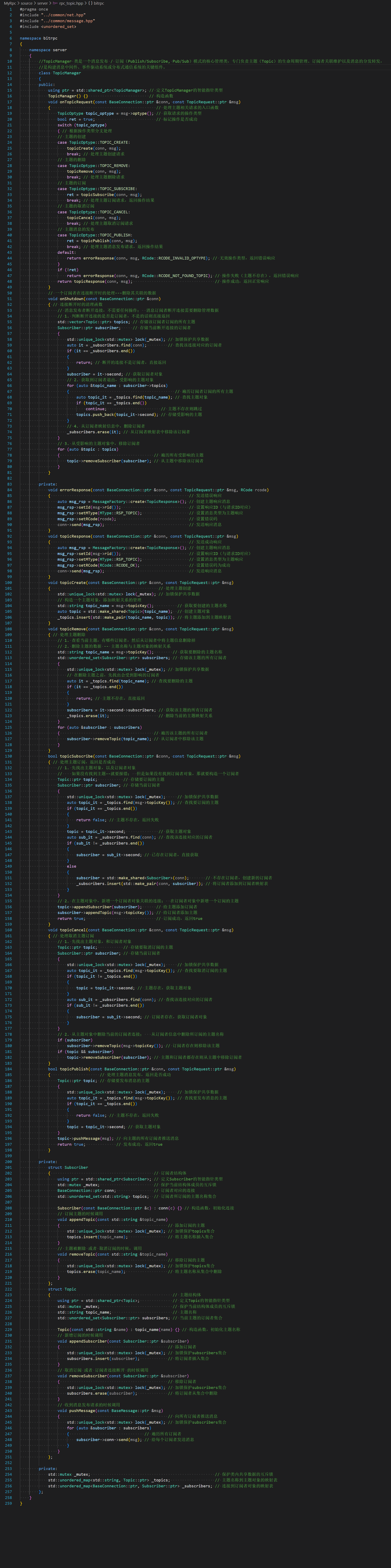Click 'namespace bitrpc' on line 6
The image size is (391, 1568).
(38, 38)
